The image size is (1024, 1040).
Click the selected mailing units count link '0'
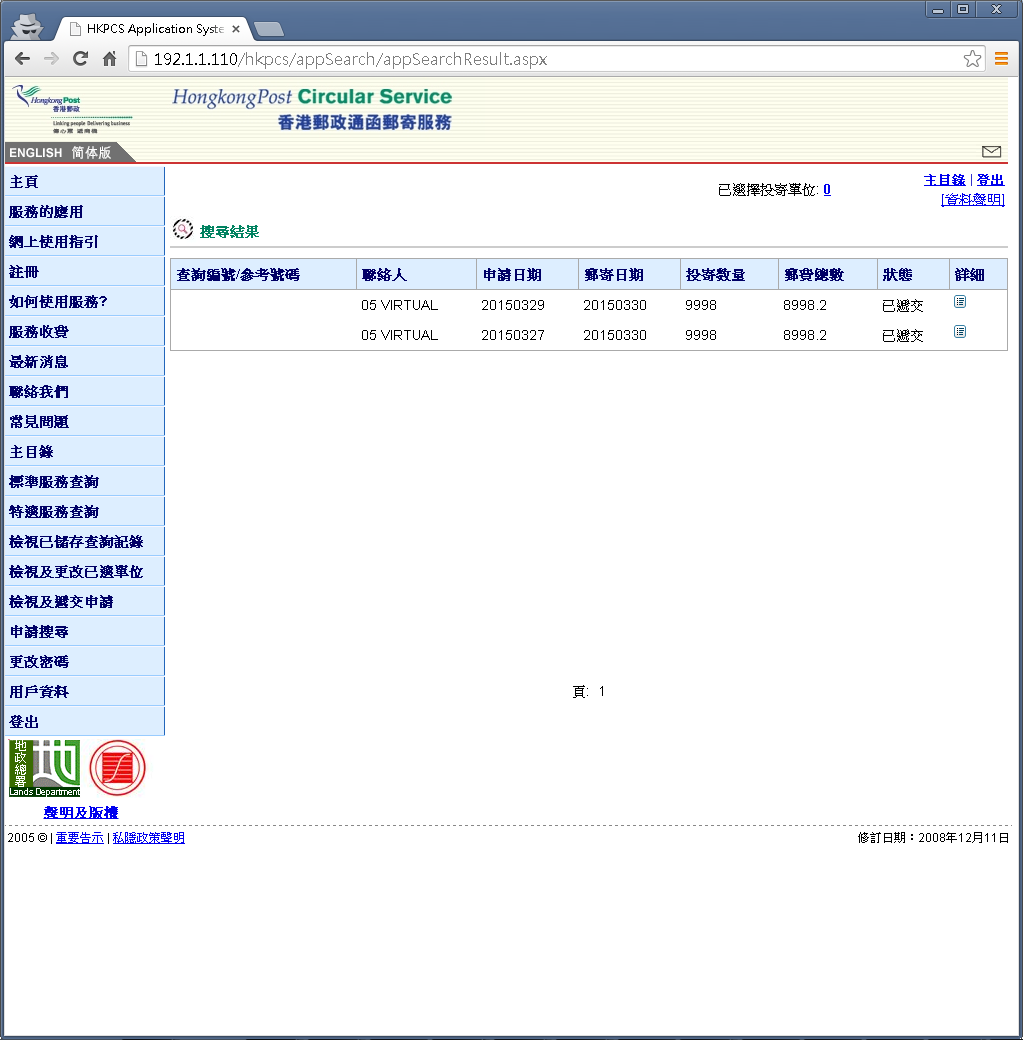826,189
